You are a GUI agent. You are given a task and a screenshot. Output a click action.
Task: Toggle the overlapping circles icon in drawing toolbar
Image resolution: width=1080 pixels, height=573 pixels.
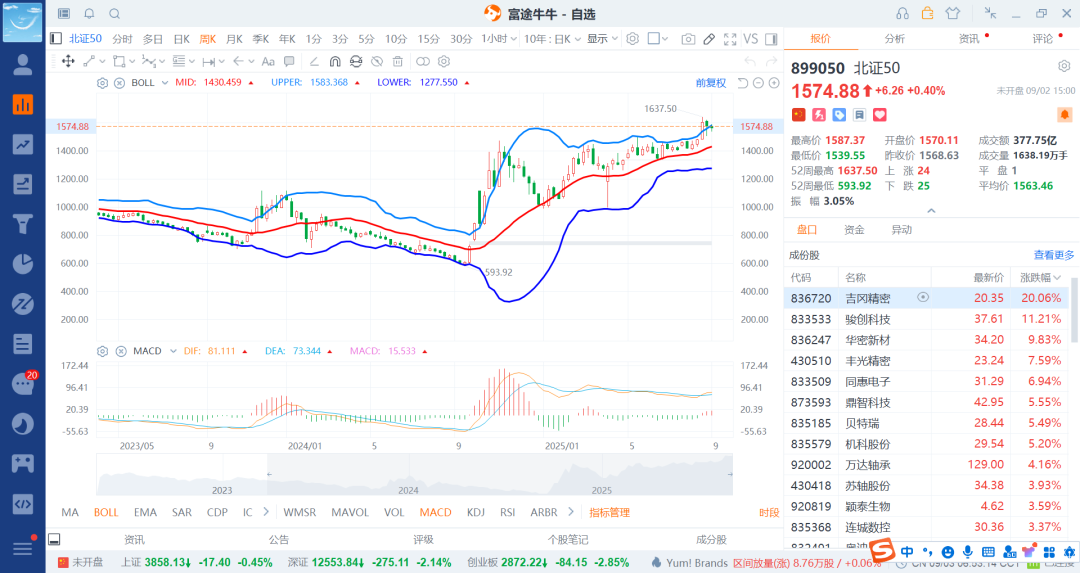[x=423, y=61]
